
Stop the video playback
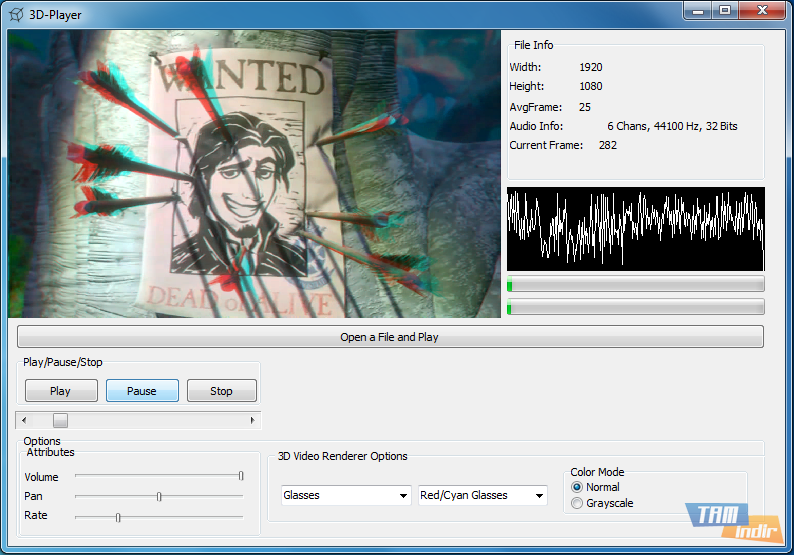(222, 391)
